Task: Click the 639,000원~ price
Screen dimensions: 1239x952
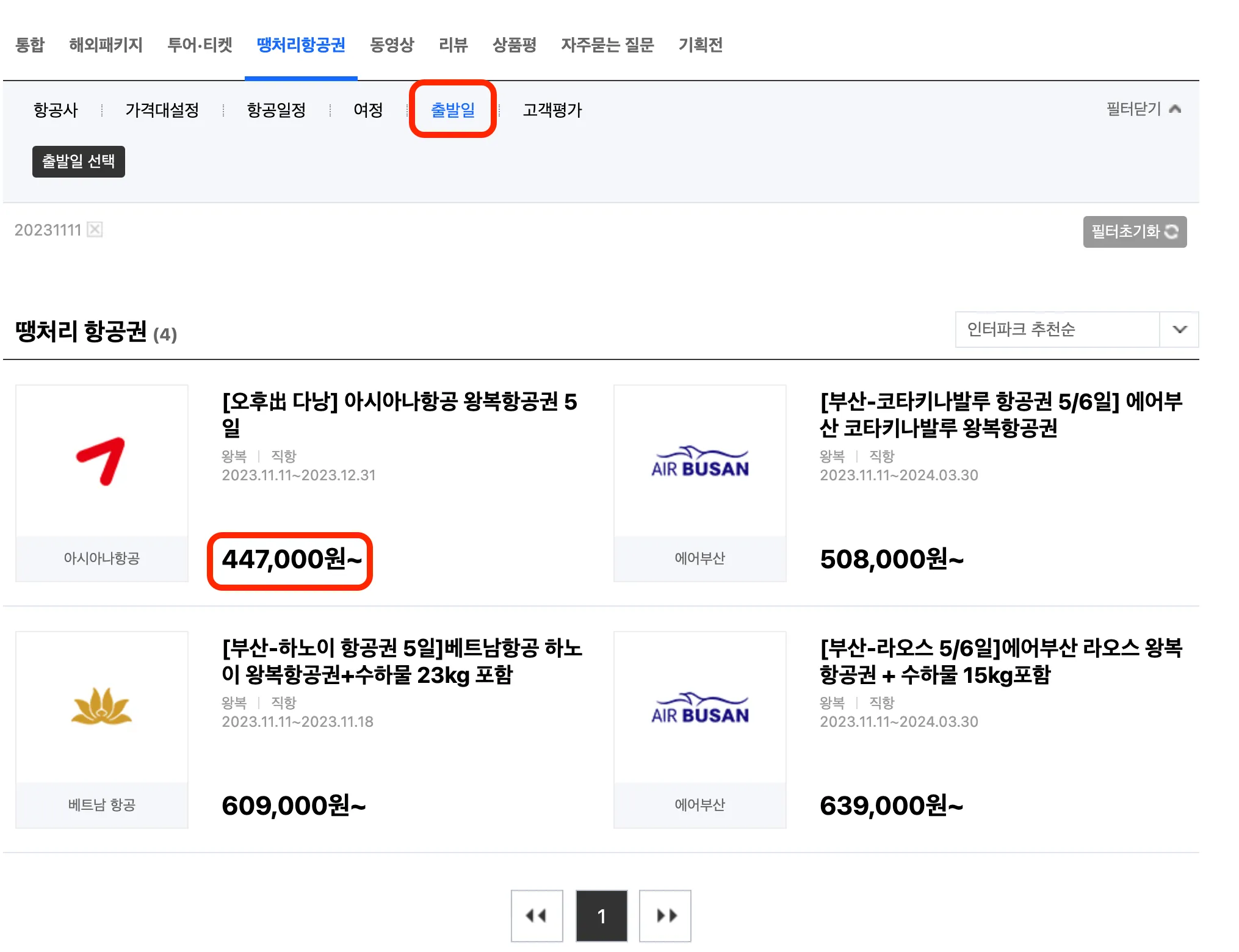Action: click(x=892, y=806)
